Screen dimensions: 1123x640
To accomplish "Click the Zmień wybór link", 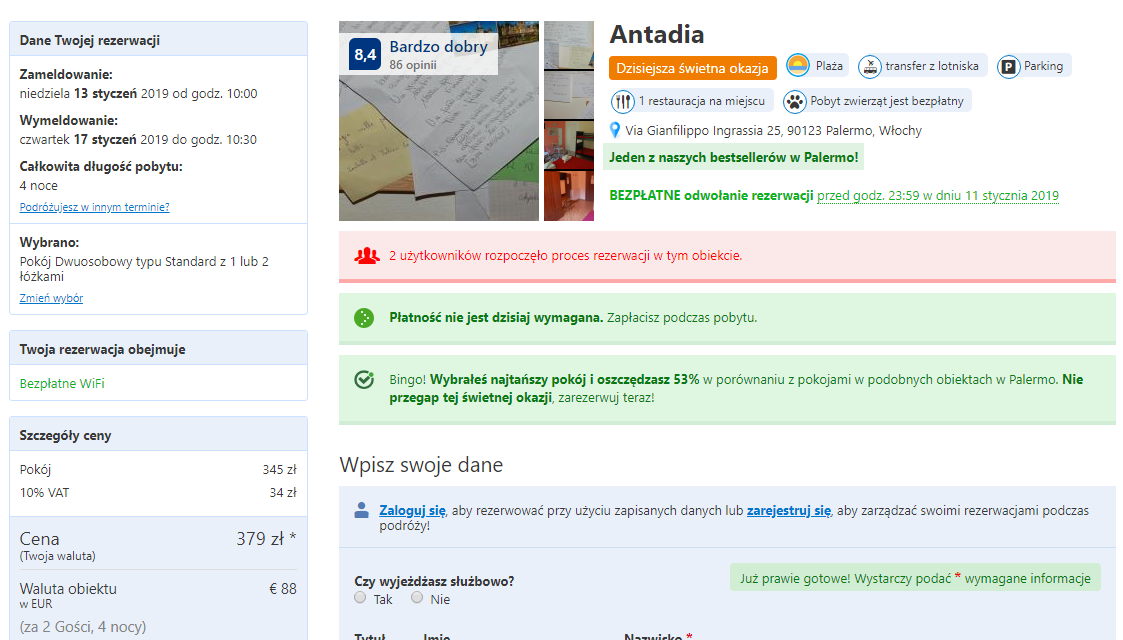I will pos(51,298).
